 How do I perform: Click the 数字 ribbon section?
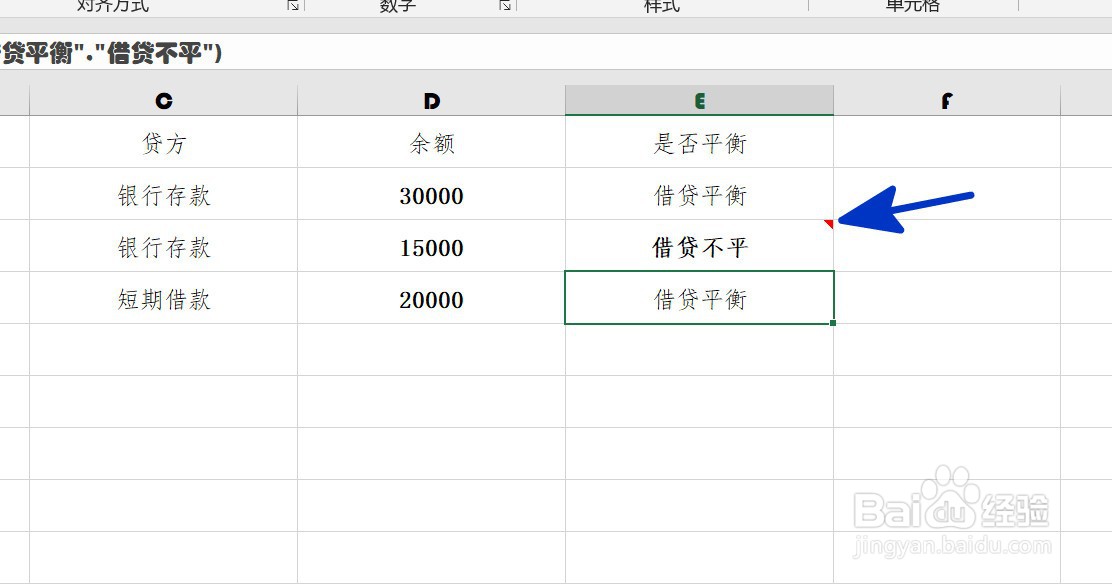coord(396,6)
